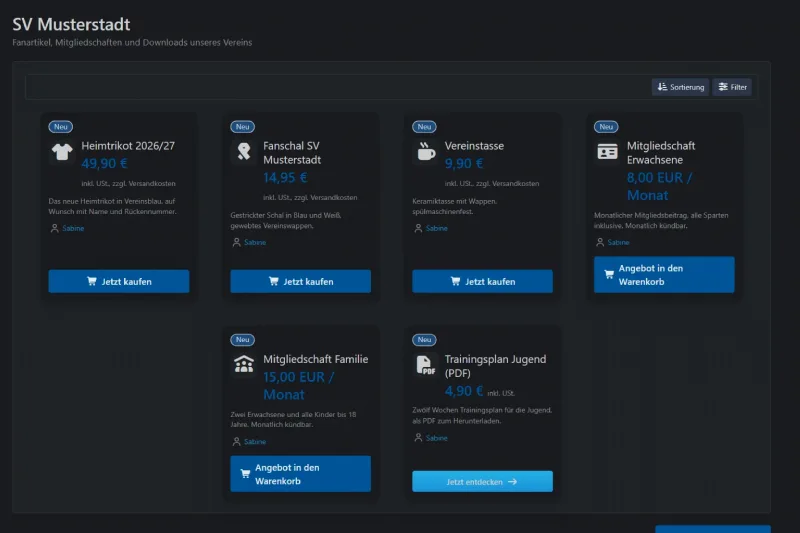
Task: Click the person icon on Fanschal card
Action: pos(236,242)
